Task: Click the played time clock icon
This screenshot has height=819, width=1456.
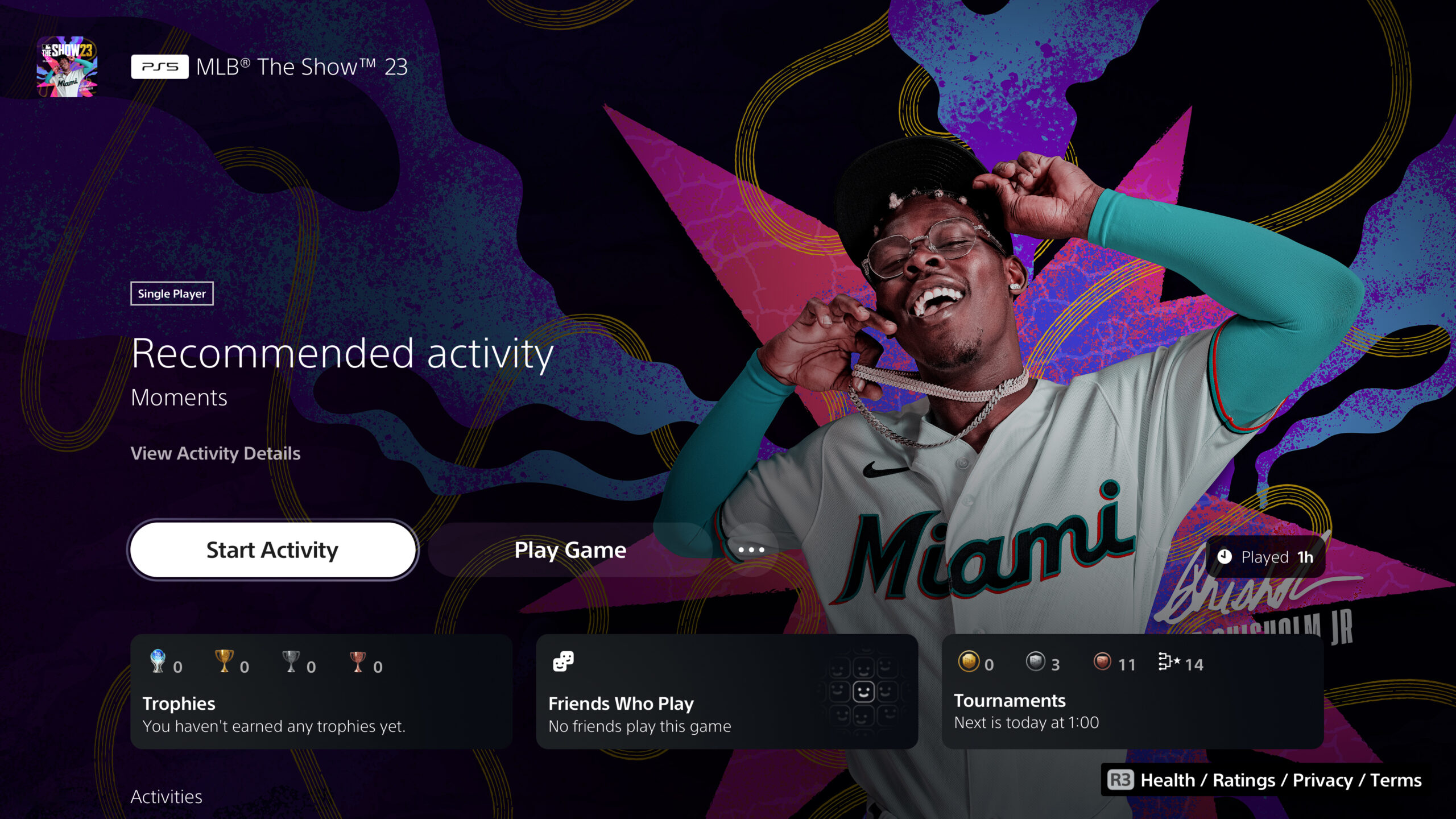Action: (x=1224, y=556)
